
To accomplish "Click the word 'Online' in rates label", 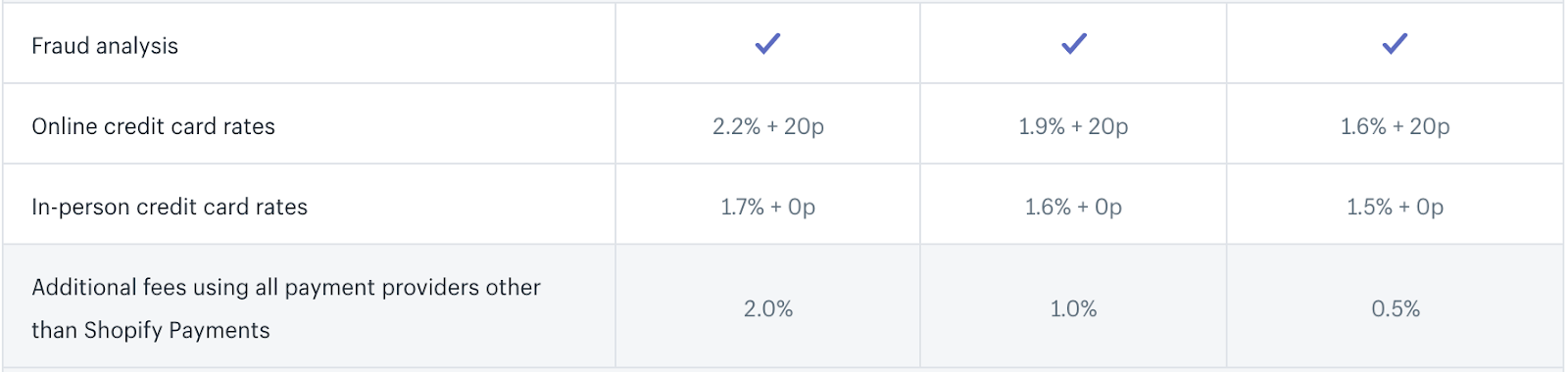I will pos(64,126).
